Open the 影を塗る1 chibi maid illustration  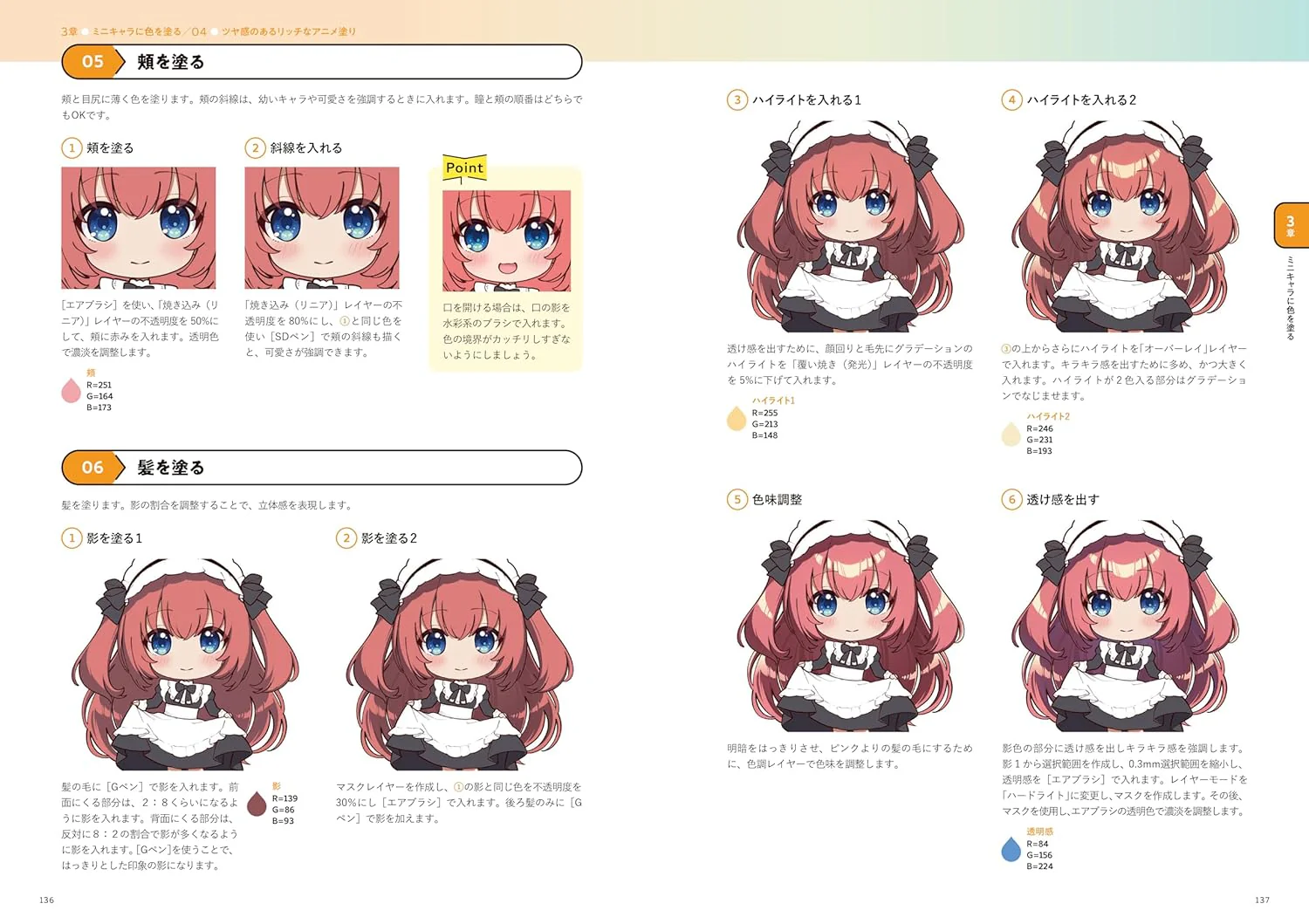coord(185,663)
